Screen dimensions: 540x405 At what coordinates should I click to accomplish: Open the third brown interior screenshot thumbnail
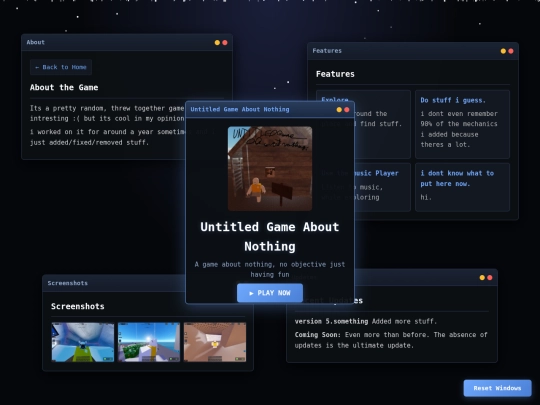[x=215, y=342]
